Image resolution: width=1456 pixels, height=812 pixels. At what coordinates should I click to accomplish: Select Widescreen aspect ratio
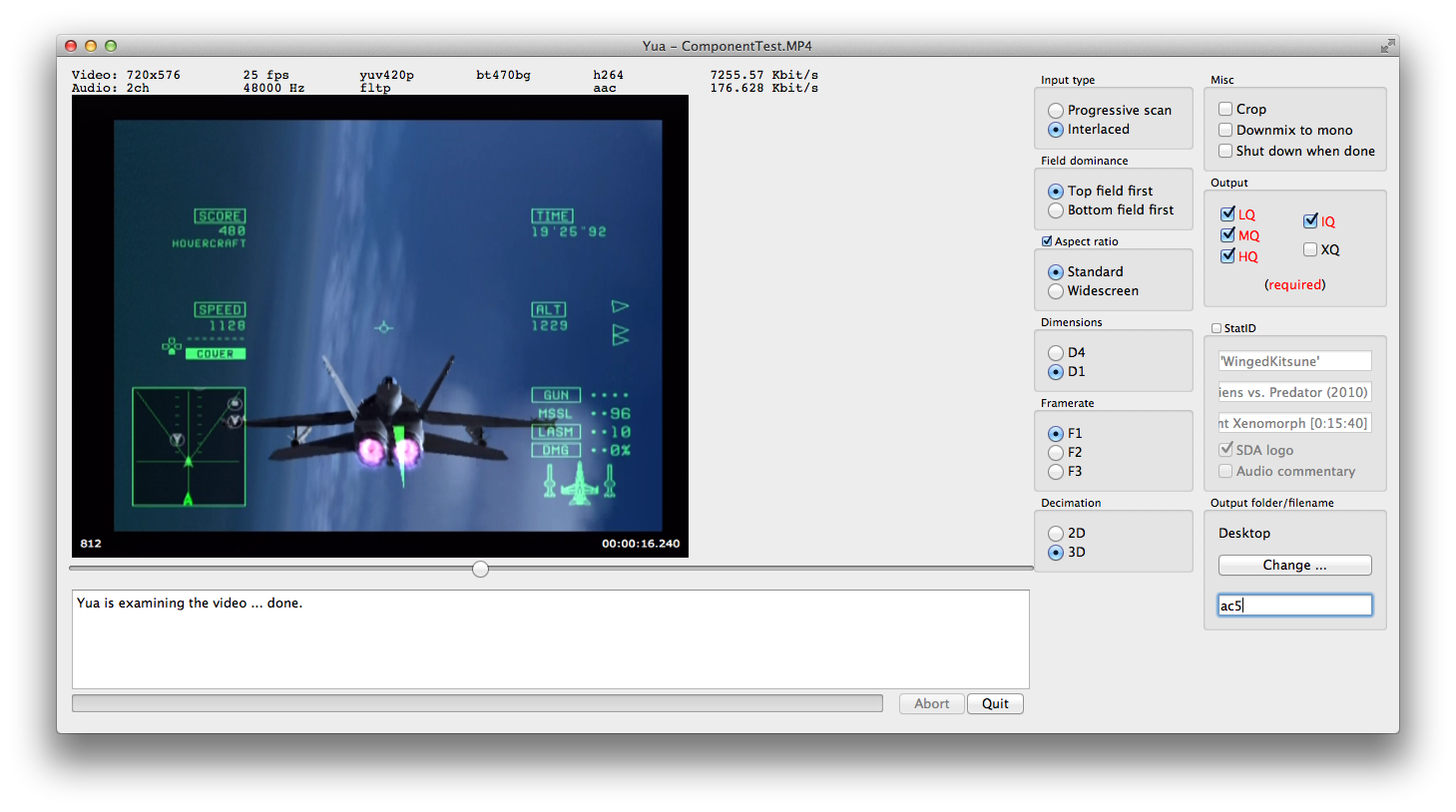click(x=1056, y=291)
